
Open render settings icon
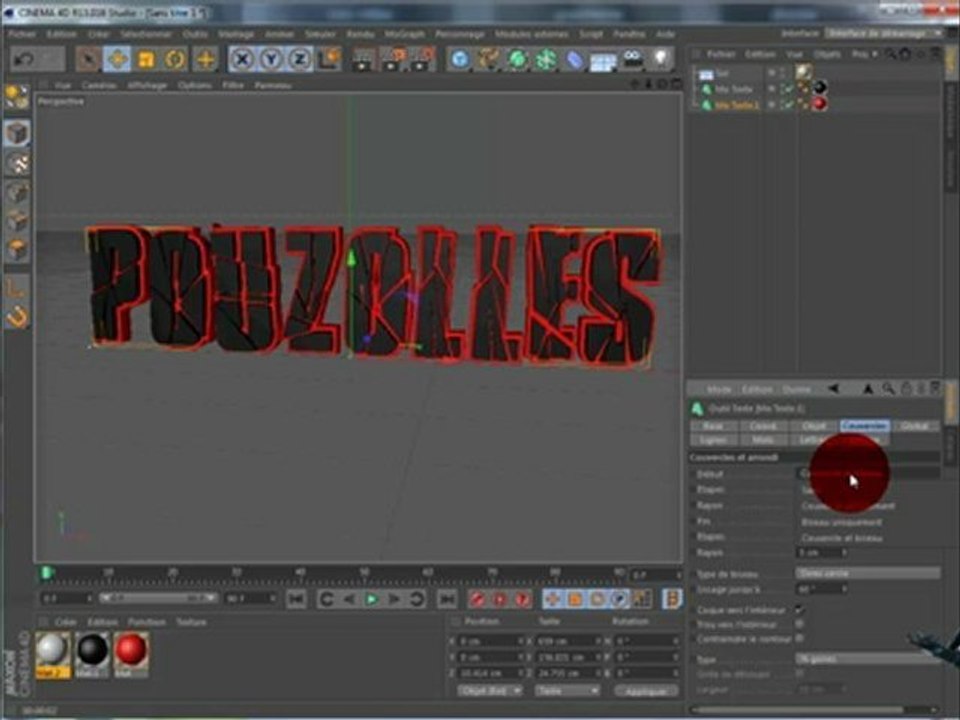click(x=423, y=59)
